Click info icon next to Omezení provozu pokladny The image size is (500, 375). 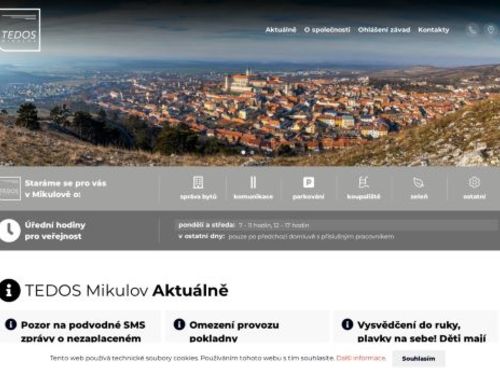pyautogui.click(x=179, y=324)
